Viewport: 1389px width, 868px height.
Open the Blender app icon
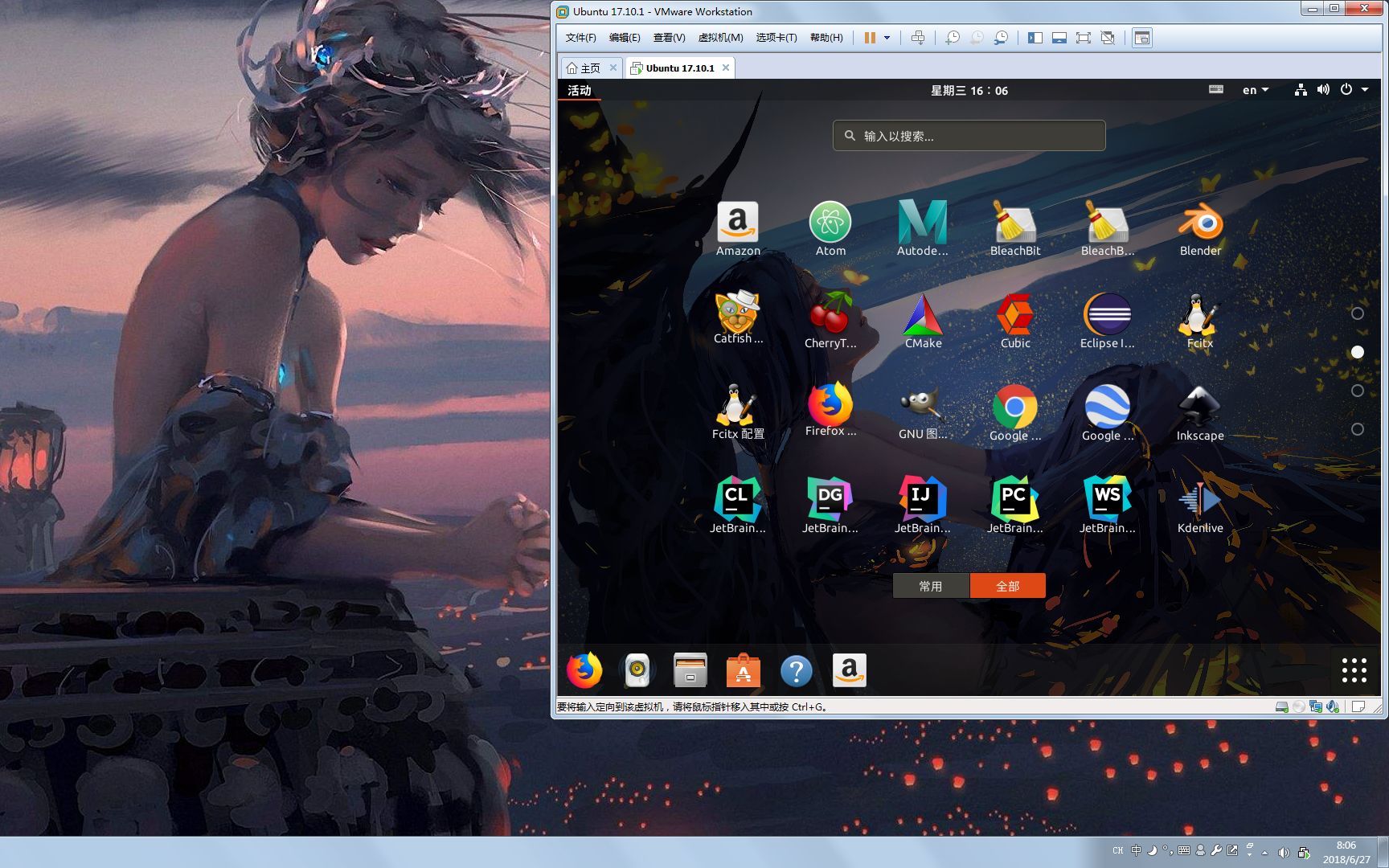1200,223
